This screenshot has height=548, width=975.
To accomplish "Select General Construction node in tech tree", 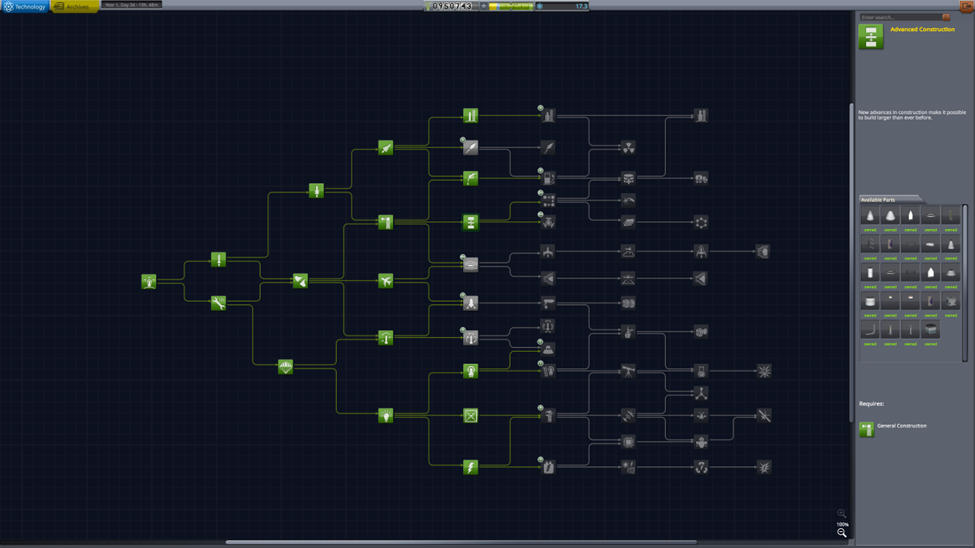I will [x=386, y=222].
